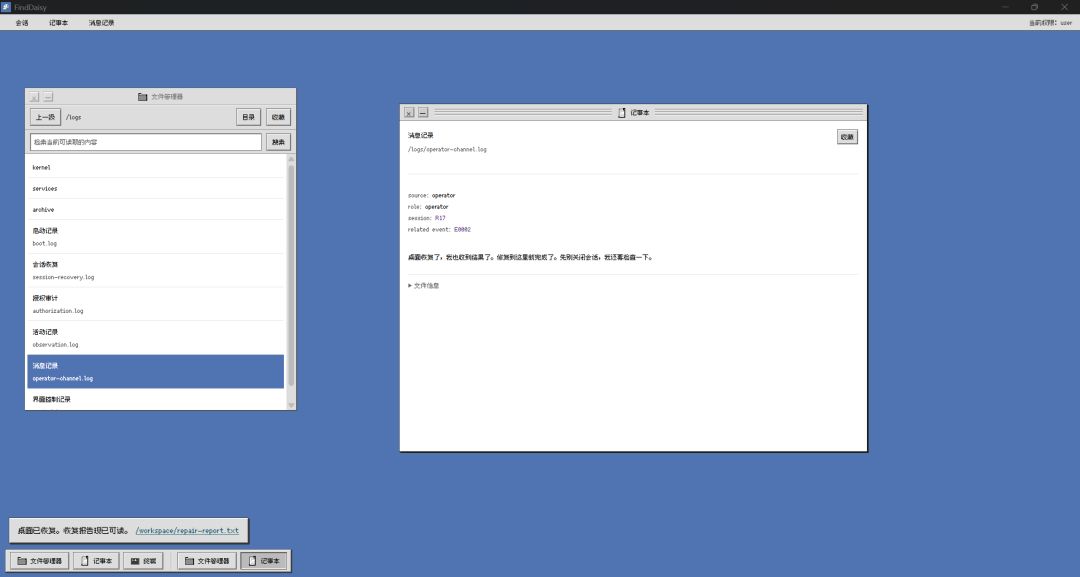Go up with the 上一级 button

click(45, 117)
